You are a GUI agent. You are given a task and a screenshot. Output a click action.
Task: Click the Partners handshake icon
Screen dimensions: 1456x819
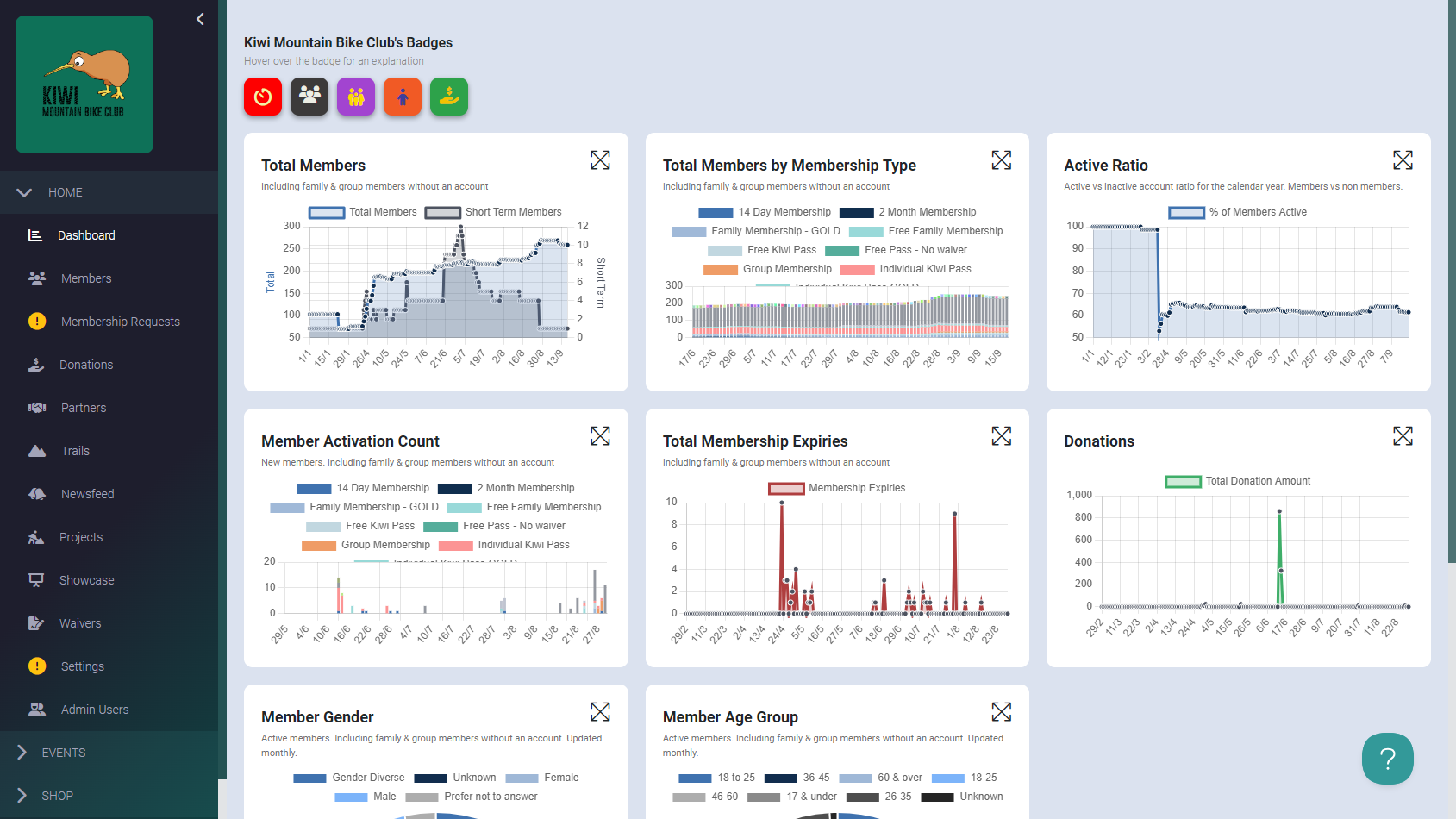[x=37, y=408]
